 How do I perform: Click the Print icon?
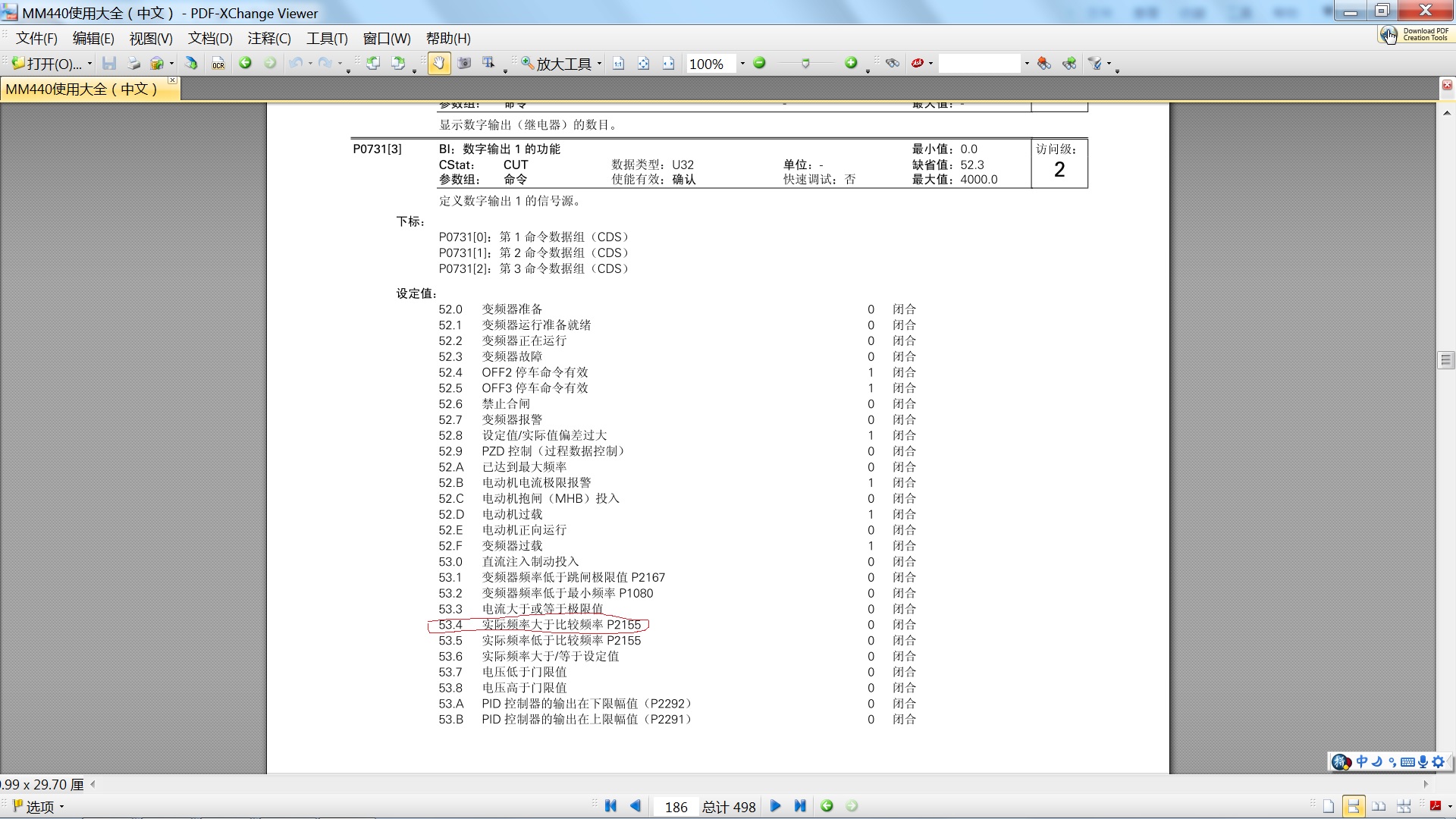pyautogui.click(x=133, y=64)
